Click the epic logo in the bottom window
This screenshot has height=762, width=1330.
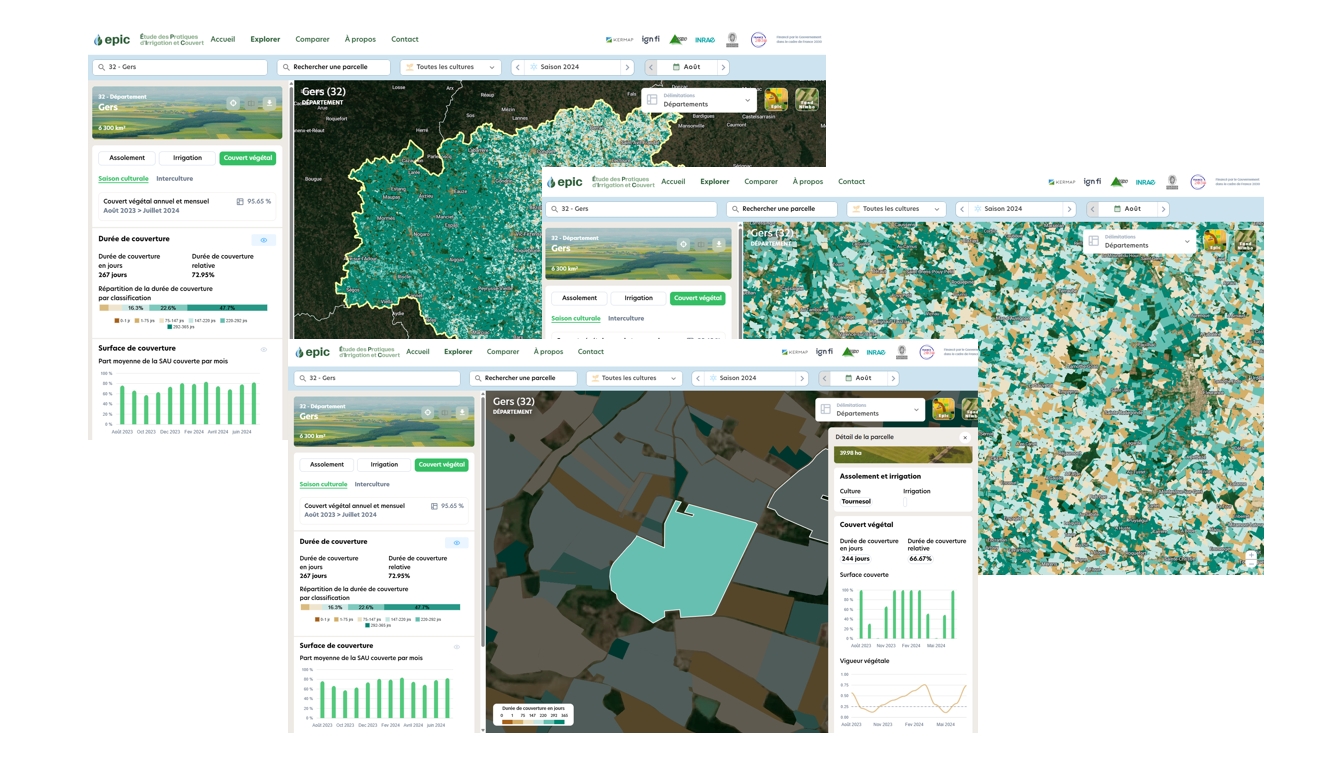(x=312, y=352)
